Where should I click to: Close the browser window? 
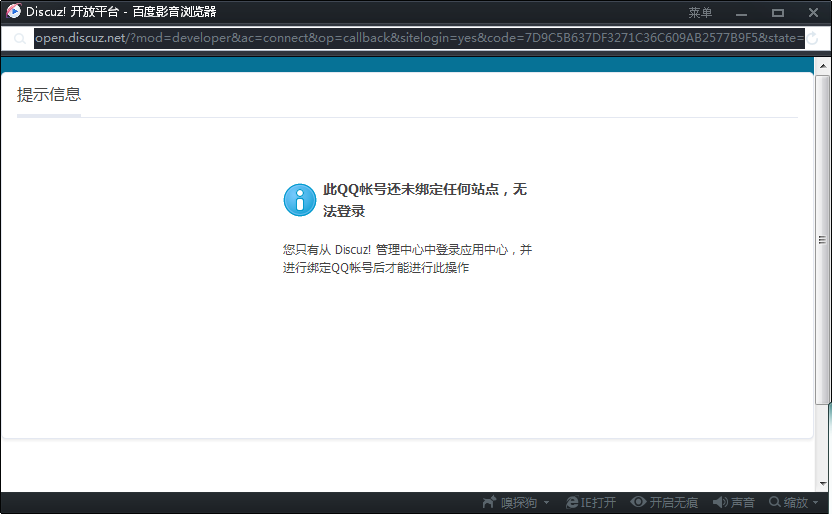click(x=813, y=13)
